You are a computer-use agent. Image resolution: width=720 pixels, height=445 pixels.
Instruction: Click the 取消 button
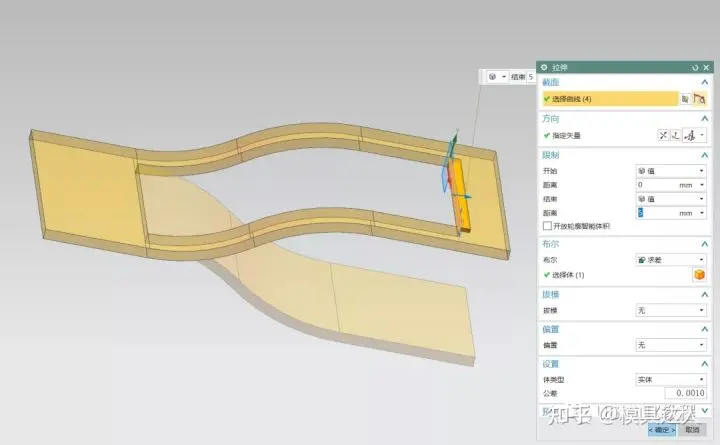693,429
